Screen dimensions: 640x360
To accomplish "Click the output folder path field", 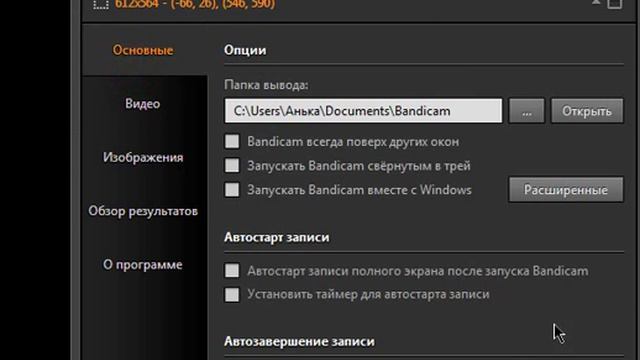I will pos(363,111).
